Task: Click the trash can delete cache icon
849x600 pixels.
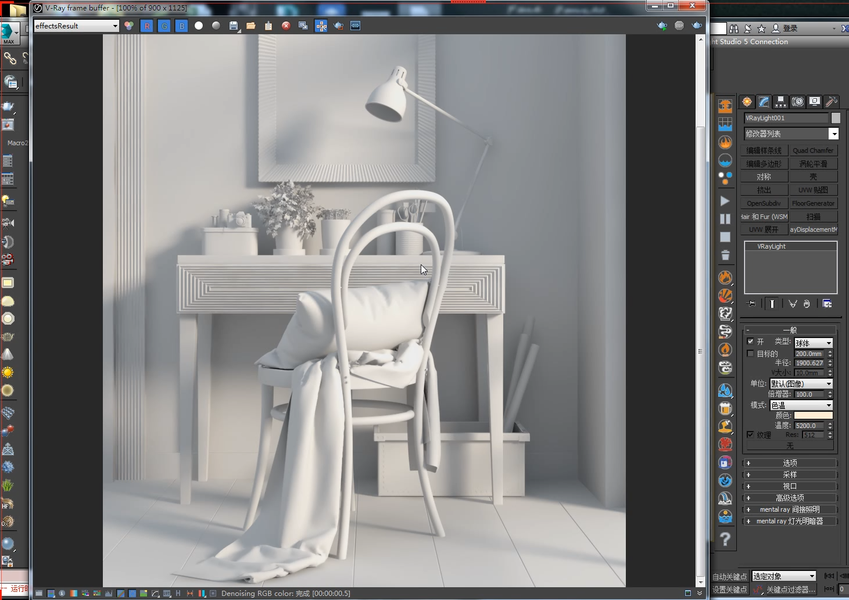Action: pyautogui.click(x=725, y=255)
